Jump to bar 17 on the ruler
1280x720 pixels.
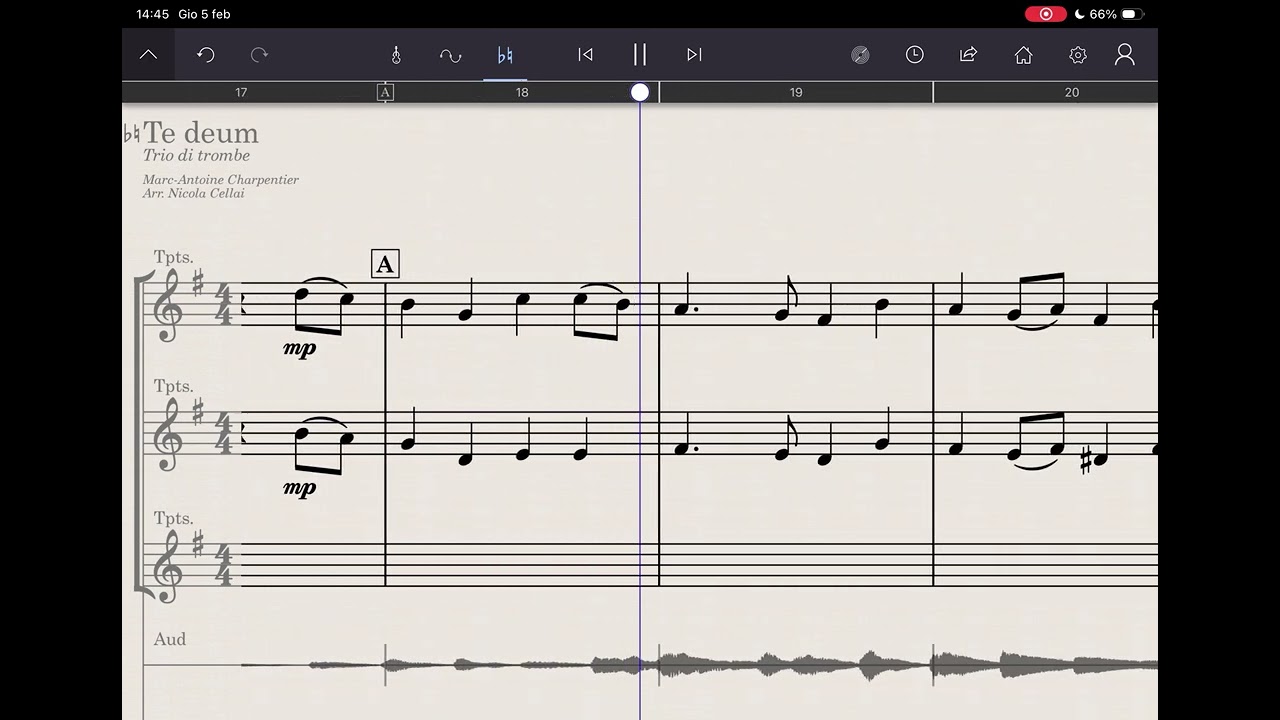pyautogui.click(x=241, y=92)
